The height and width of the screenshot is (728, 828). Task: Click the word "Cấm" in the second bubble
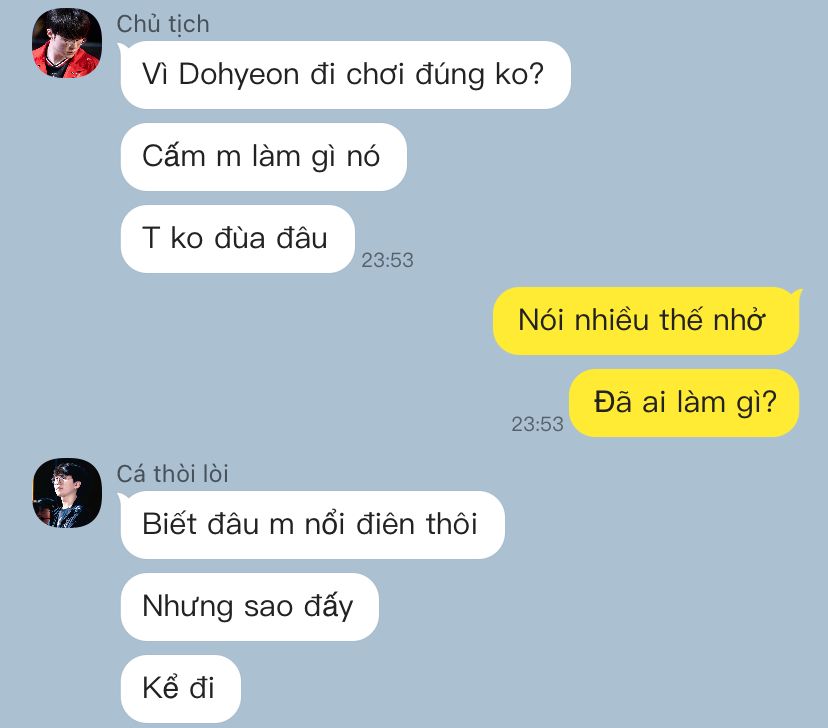click(174, 156)
